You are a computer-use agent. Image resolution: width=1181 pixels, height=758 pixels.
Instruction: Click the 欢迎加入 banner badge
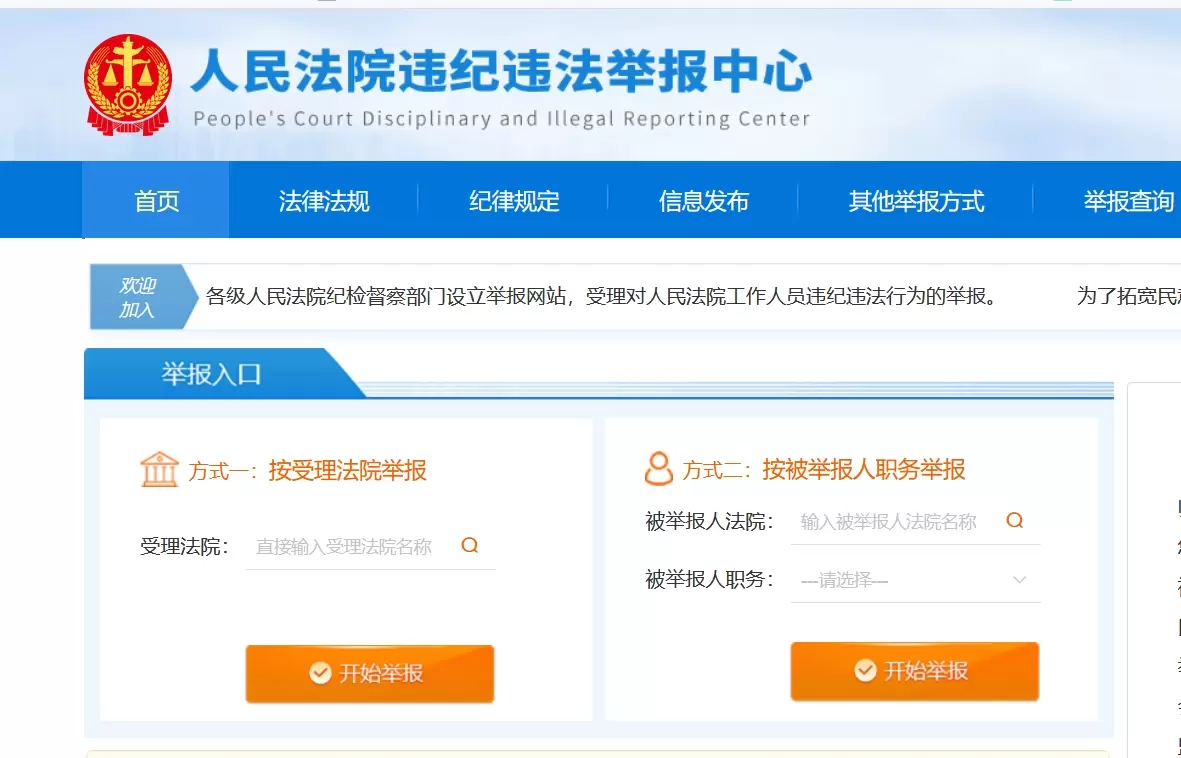click(137, 297)
